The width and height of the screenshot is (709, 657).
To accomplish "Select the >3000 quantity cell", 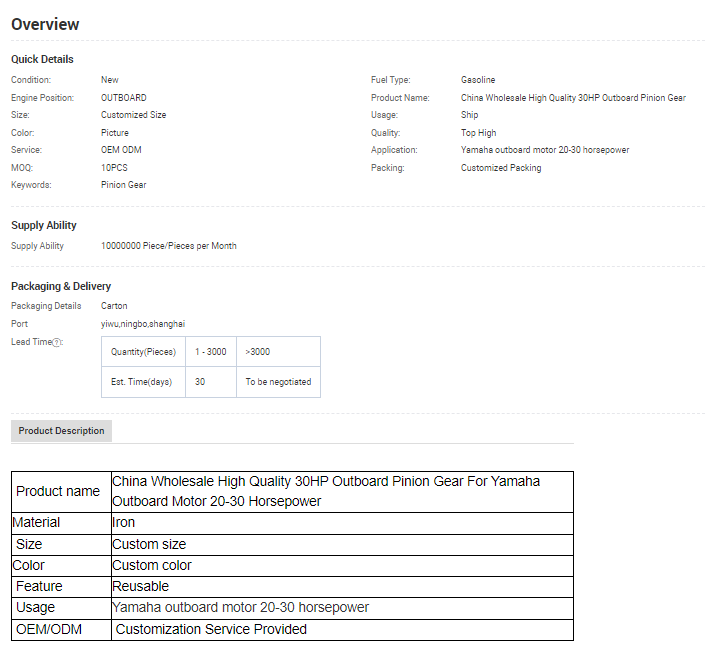I will coord(257,352).
